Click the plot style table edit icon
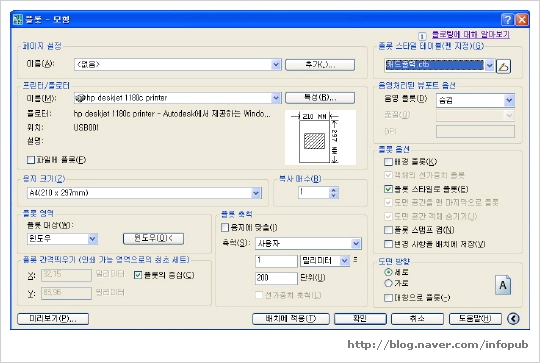The height and width of the screenshot is (363, 540). tap(503, 66)
